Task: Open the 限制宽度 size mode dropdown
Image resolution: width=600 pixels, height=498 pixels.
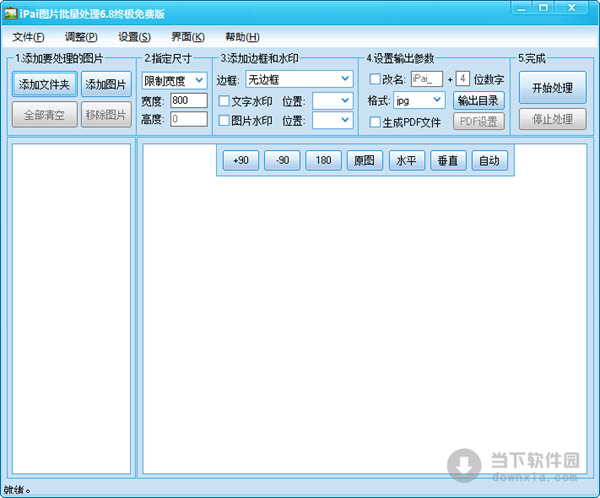Action: click(x=174, y=80)
